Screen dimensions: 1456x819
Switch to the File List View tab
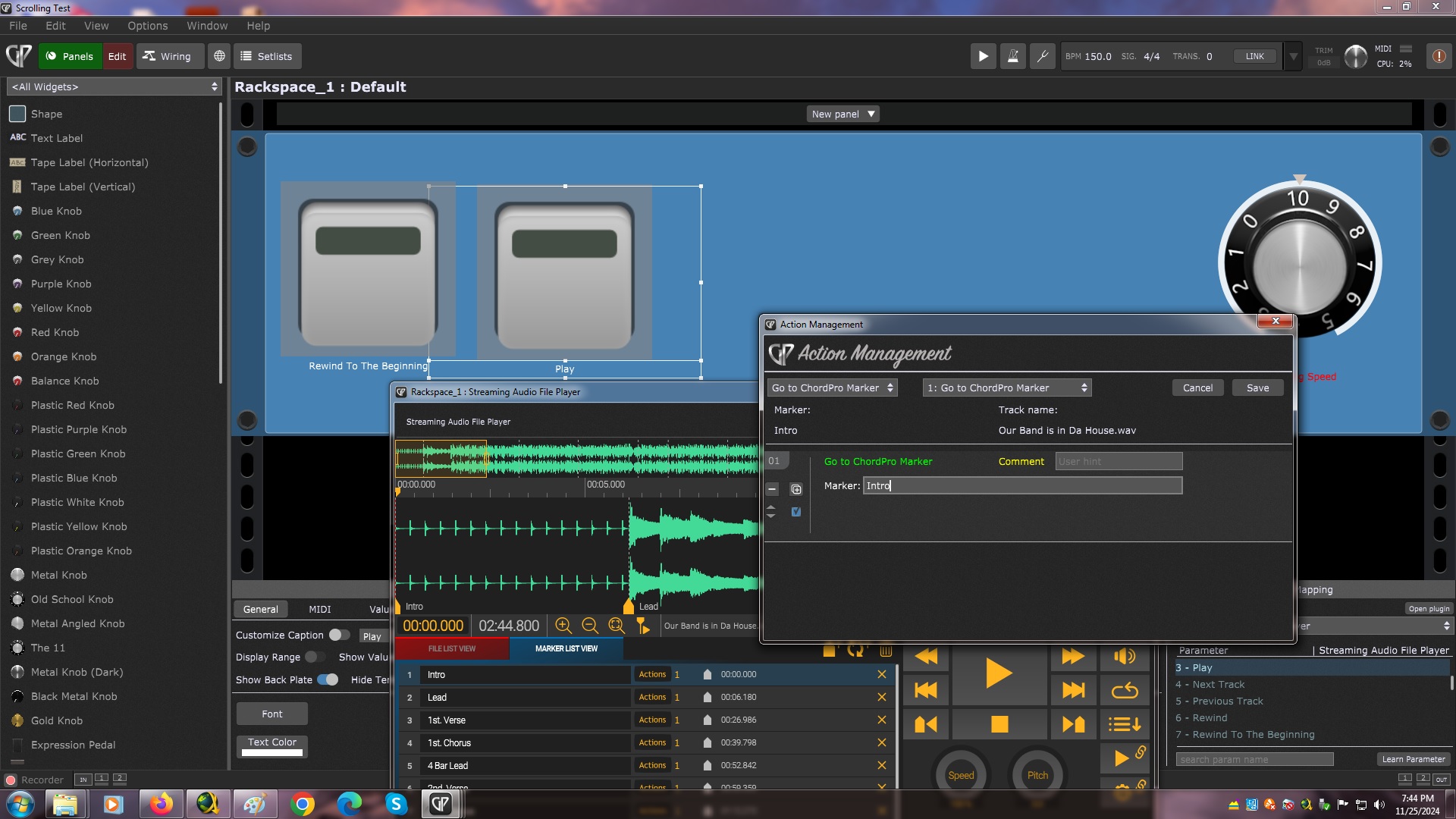click(x=452, y=648)
